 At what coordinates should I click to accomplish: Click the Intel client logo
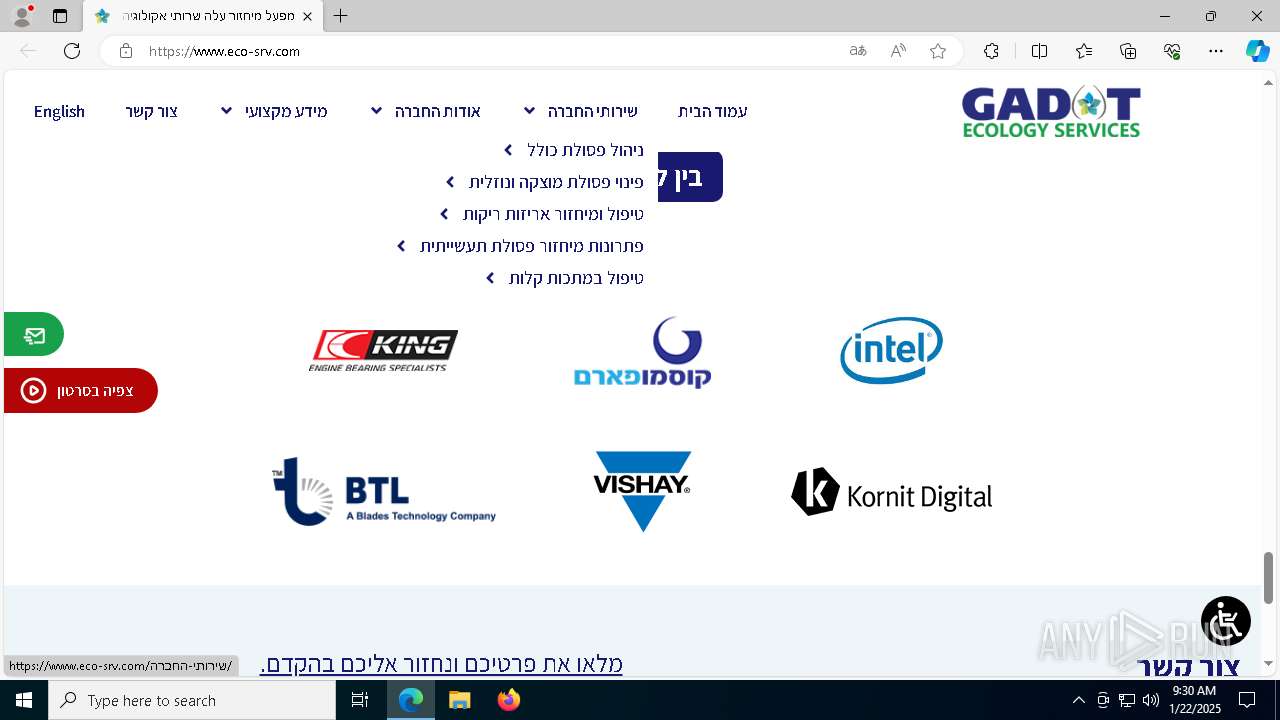pos(891,350)
